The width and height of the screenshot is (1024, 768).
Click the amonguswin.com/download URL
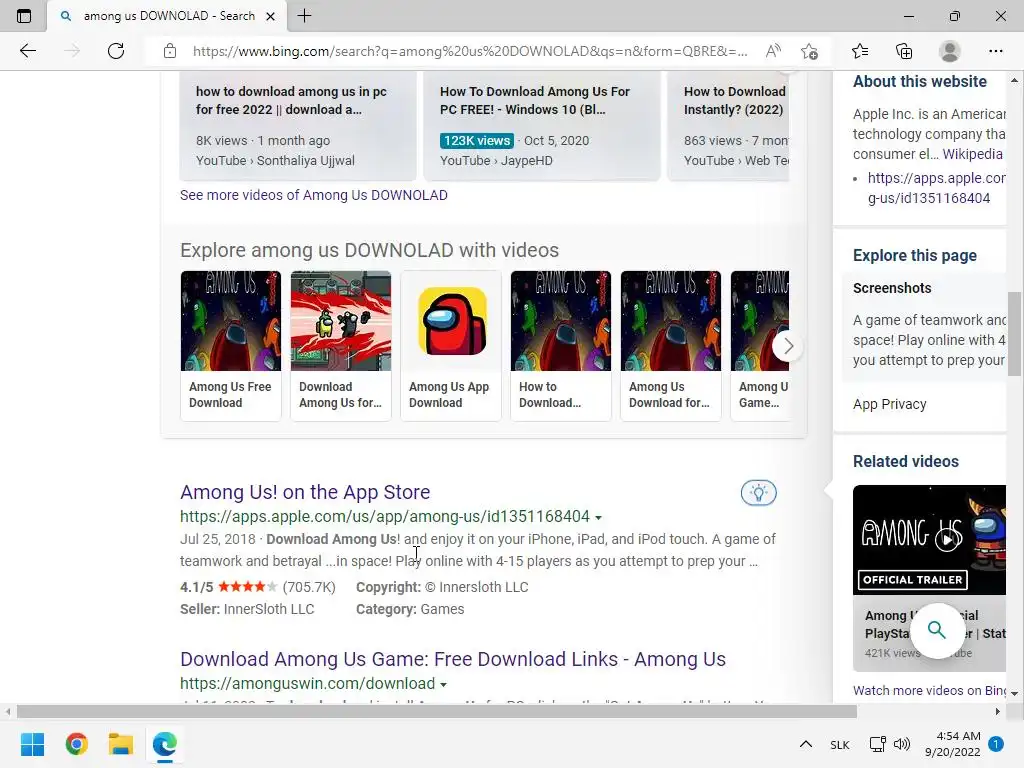pyautogui.click(x=308, y=684)
